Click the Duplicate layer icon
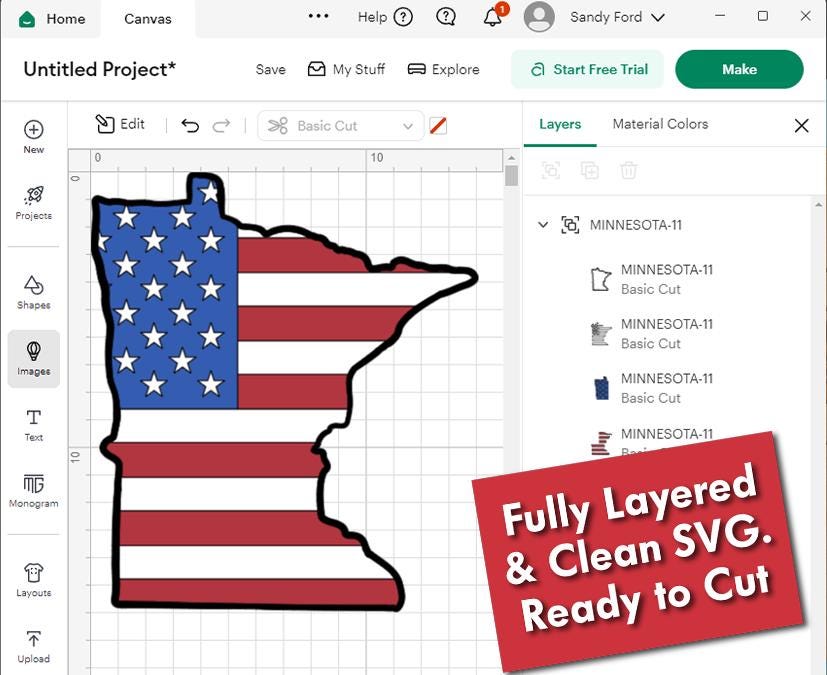Screen dimensions: 827x675 pyautogui.click(x=590, y=170)
